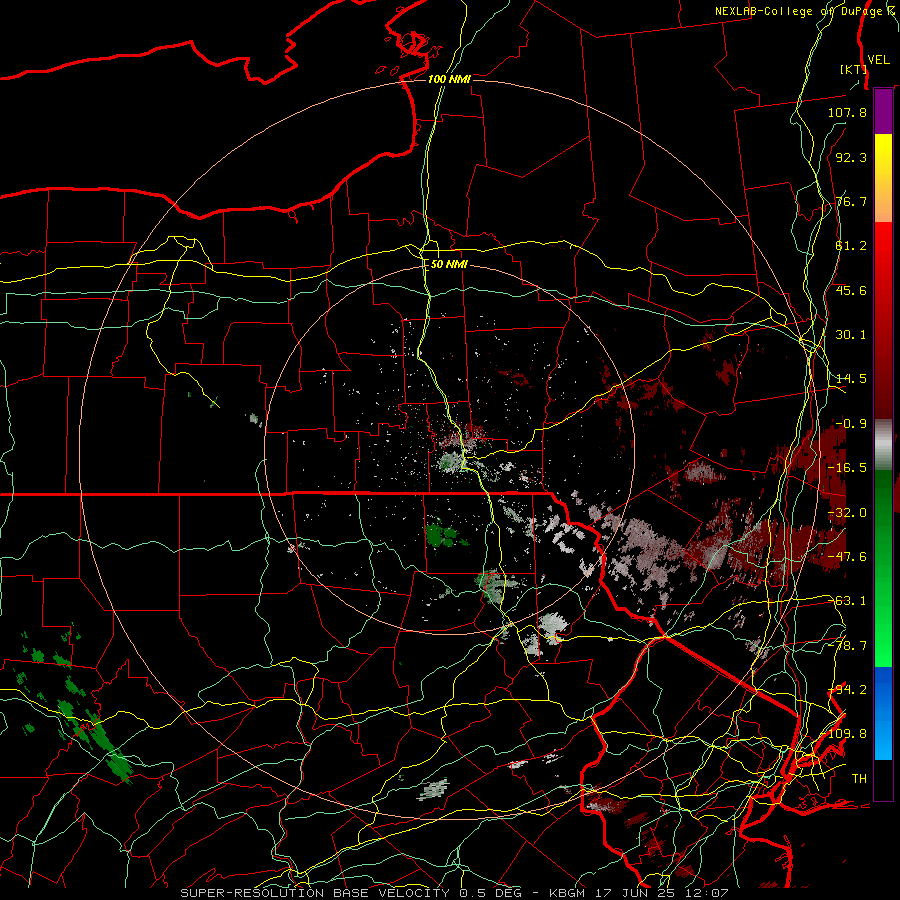Image resolution: width=900 pixels, height=900 pixels.
Task: Click the 100 NMI range ring label
Action: click(x=449, y=79)
